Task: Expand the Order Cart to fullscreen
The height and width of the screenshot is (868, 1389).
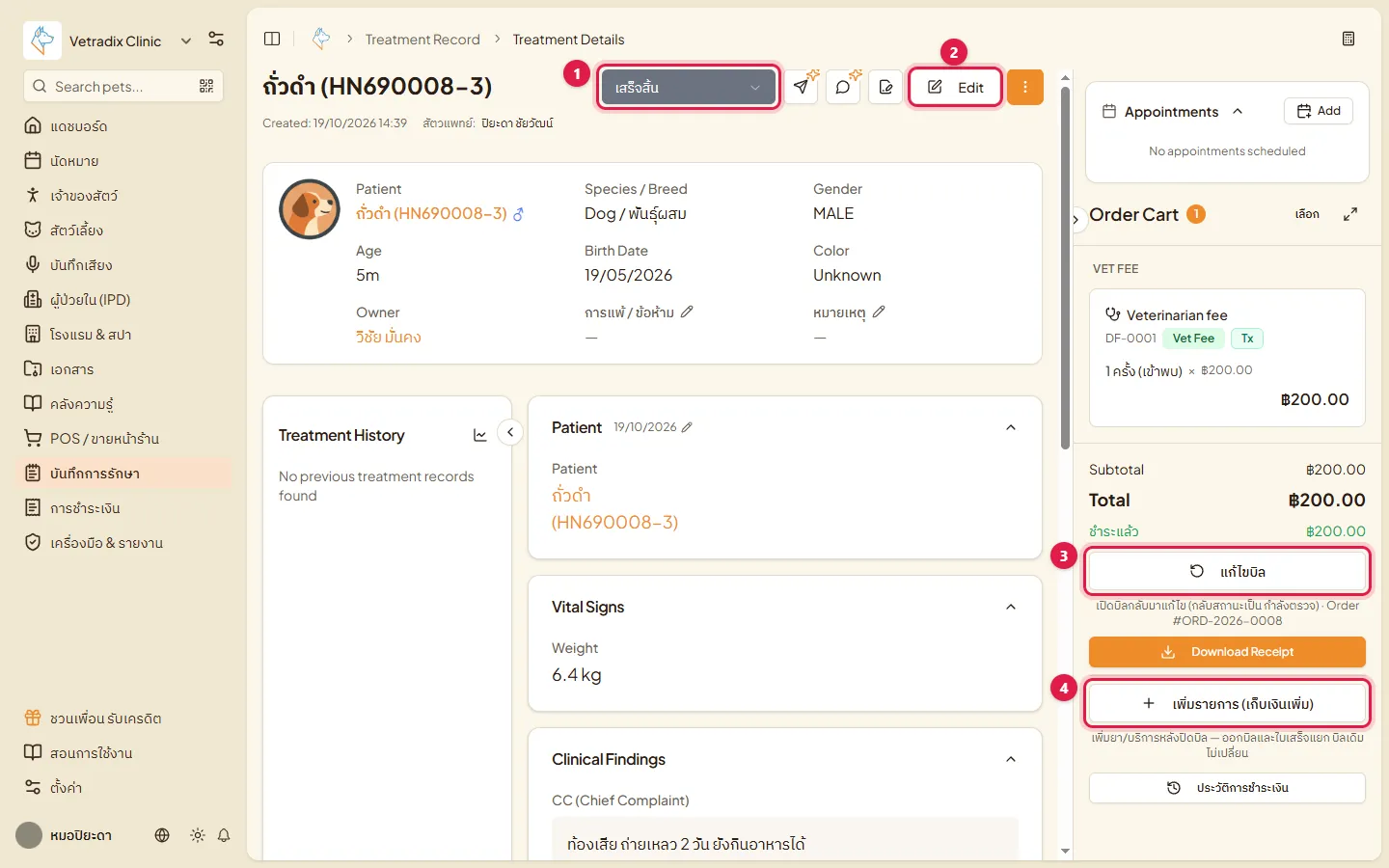Action: click(1350, 214)
